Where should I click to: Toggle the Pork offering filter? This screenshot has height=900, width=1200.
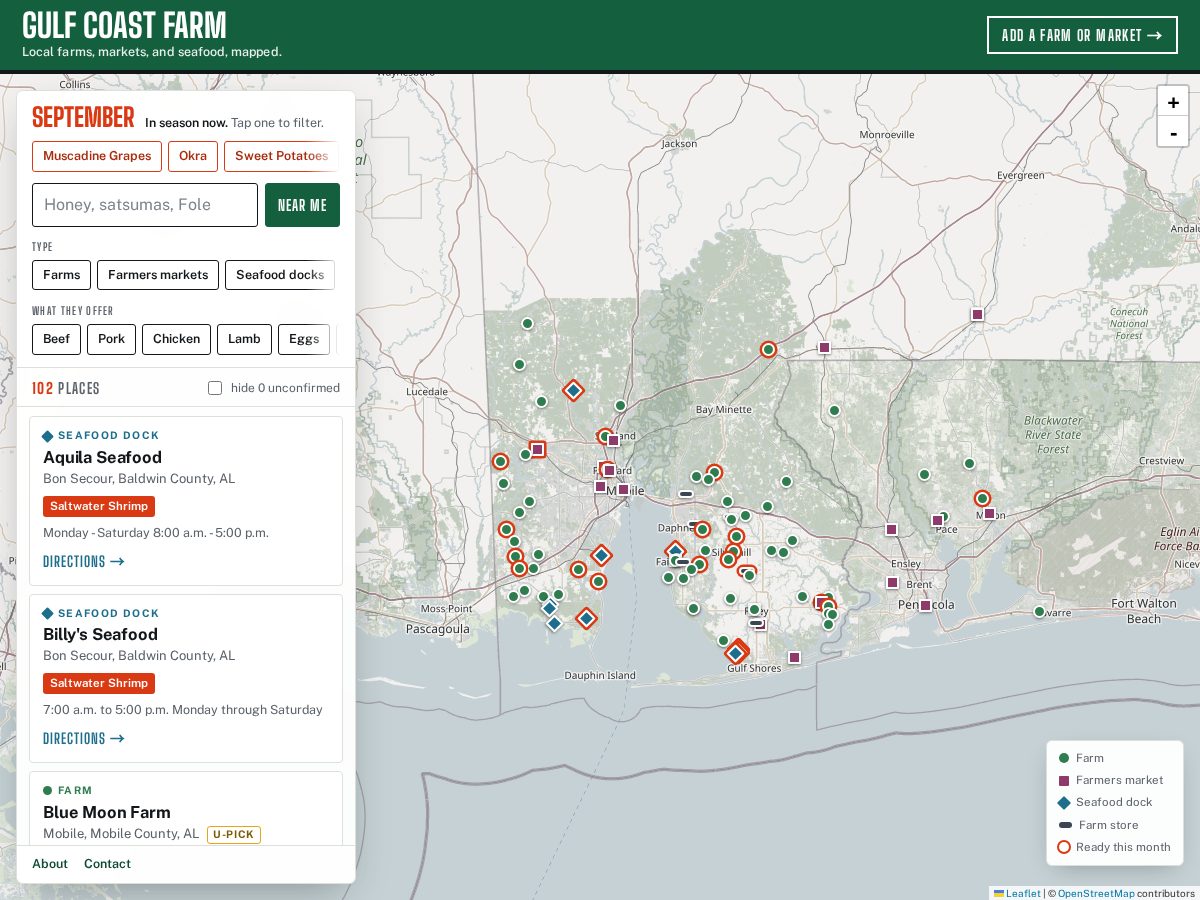pyautogui.click(x=111, y=339)
